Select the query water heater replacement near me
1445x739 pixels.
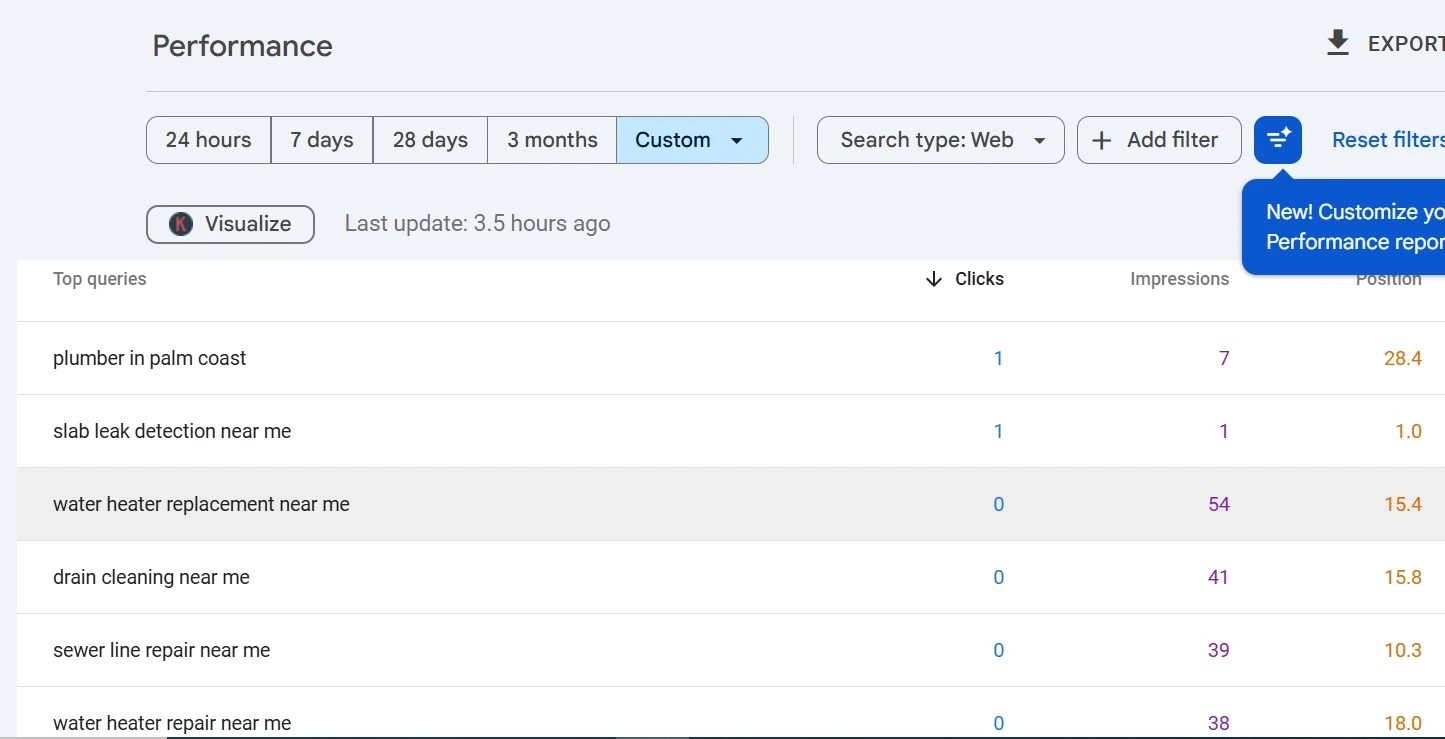tap(201, 504)
